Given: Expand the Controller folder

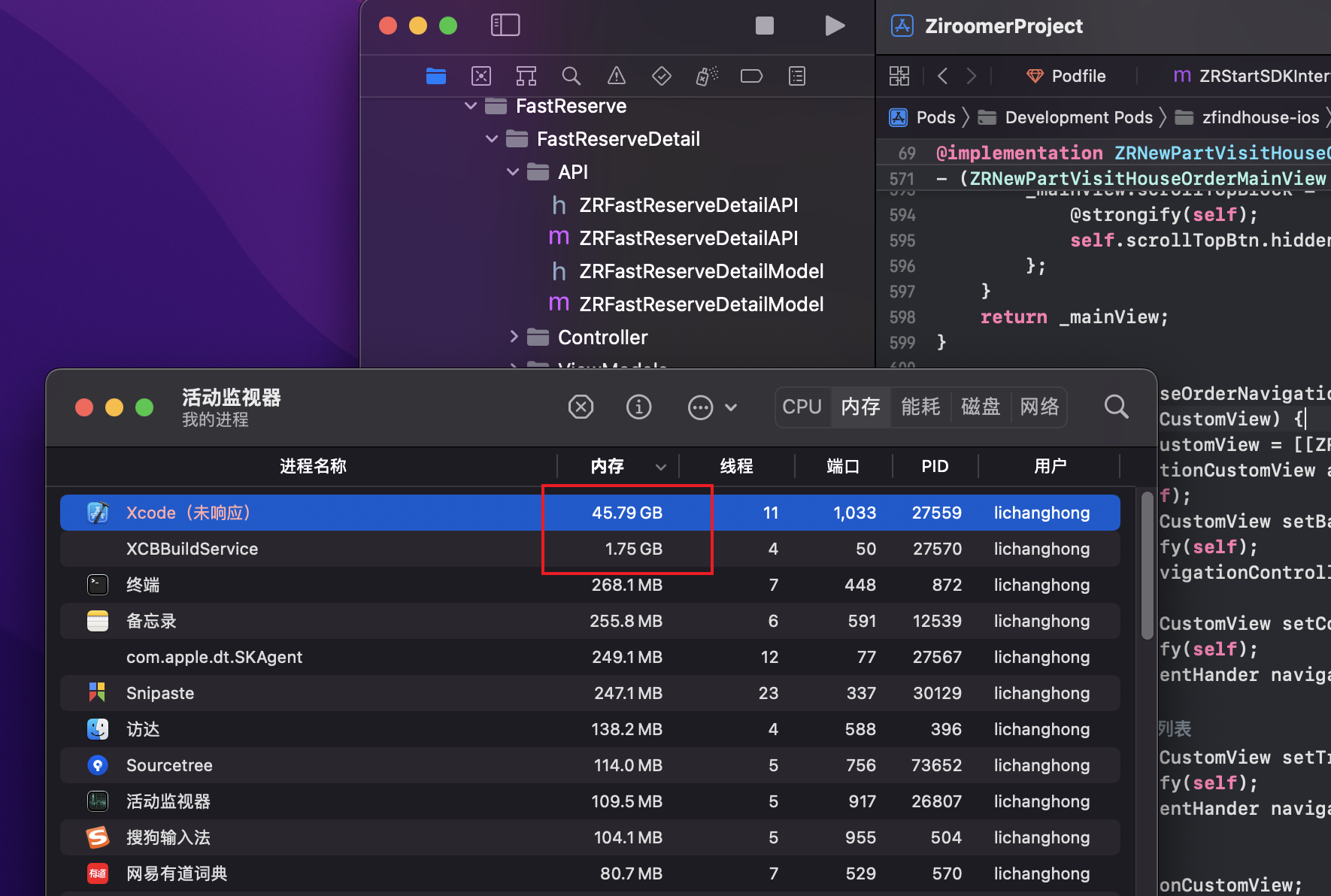Looking at the screenshot, I should pyautogui.click(x=514, y=337).
